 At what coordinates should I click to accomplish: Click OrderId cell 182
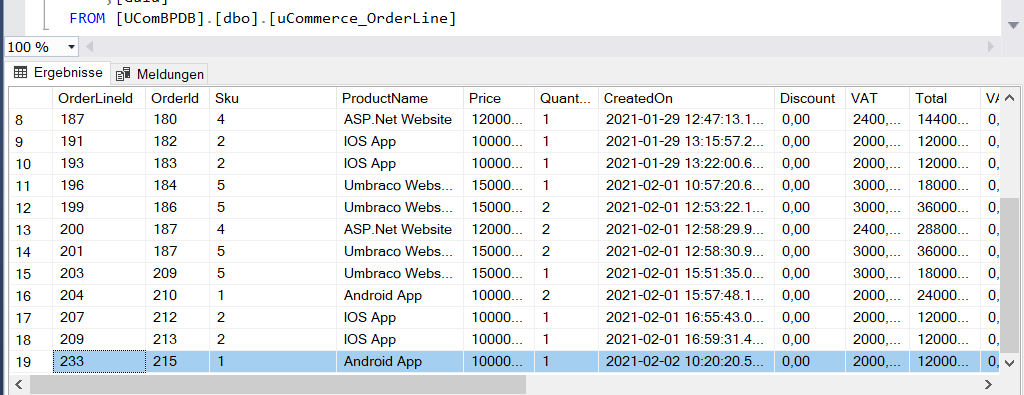pos(178,142)
